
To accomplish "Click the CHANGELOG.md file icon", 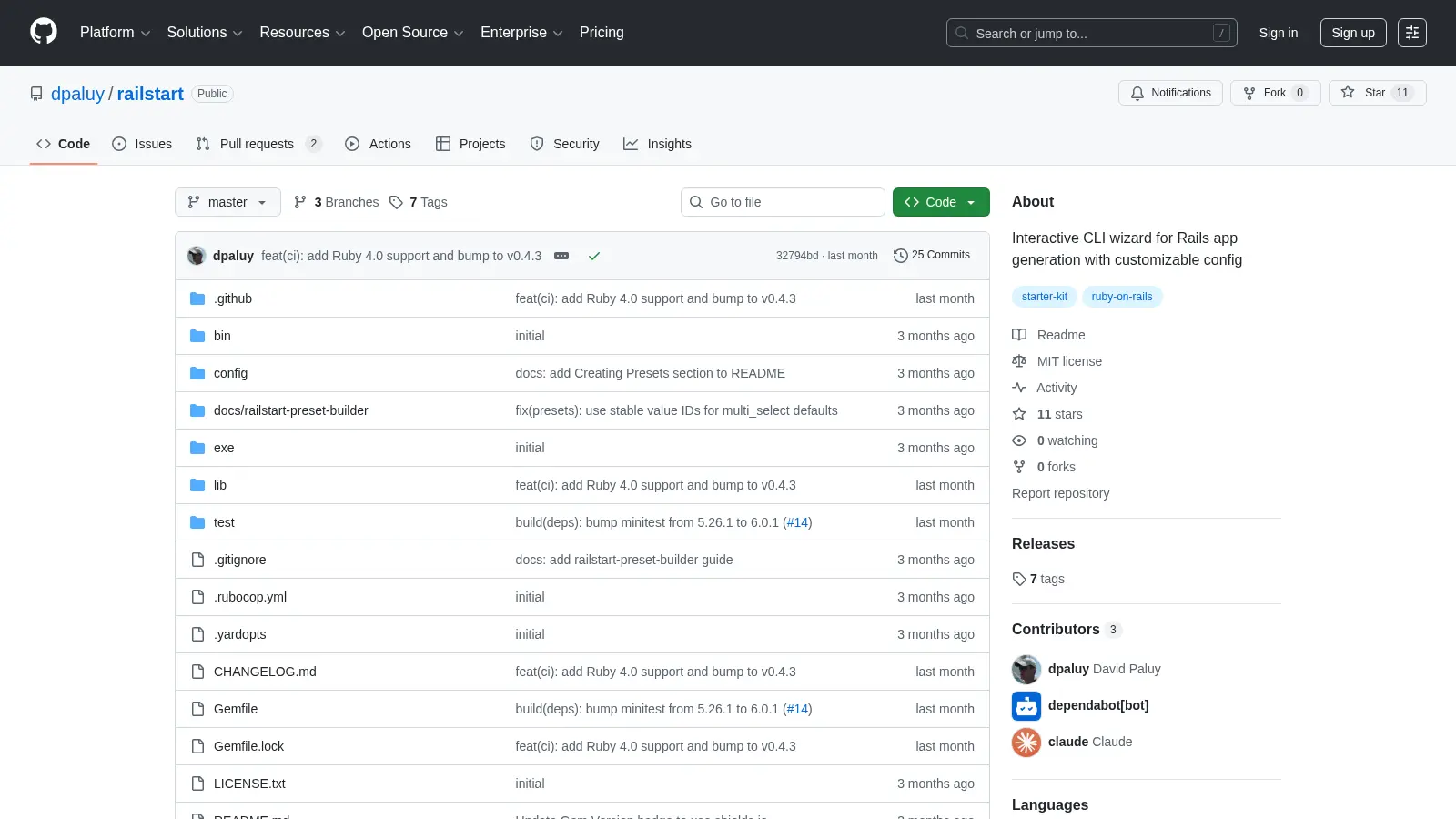I will (x=197, y=672).
